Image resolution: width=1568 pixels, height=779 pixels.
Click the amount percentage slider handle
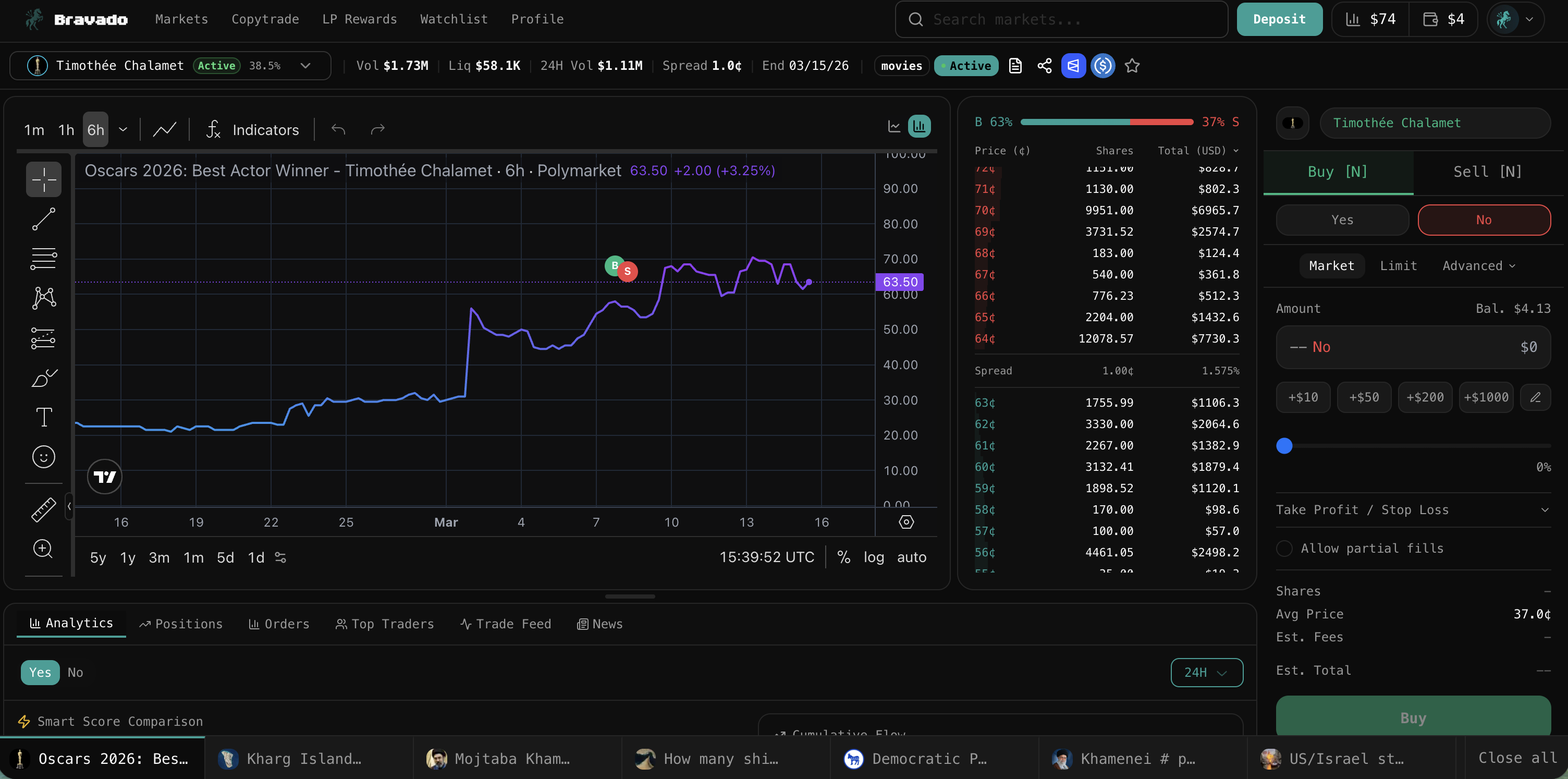pos(1284,446)
